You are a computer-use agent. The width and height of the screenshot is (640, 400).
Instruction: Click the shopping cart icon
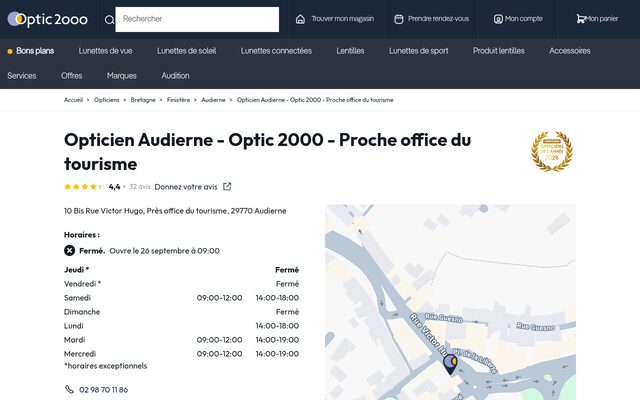coord(580,19)
